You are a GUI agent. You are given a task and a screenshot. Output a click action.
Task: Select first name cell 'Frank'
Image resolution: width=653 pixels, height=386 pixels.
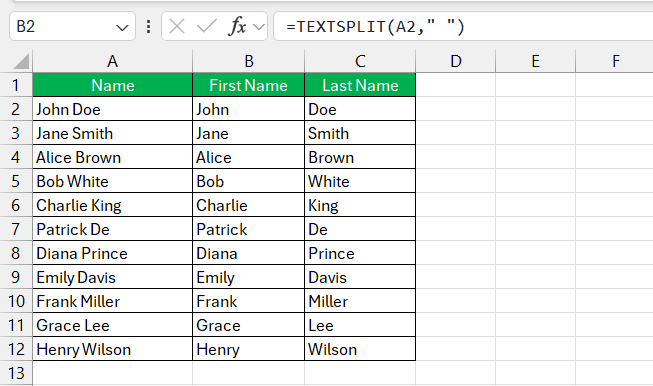tap(249, 301)
